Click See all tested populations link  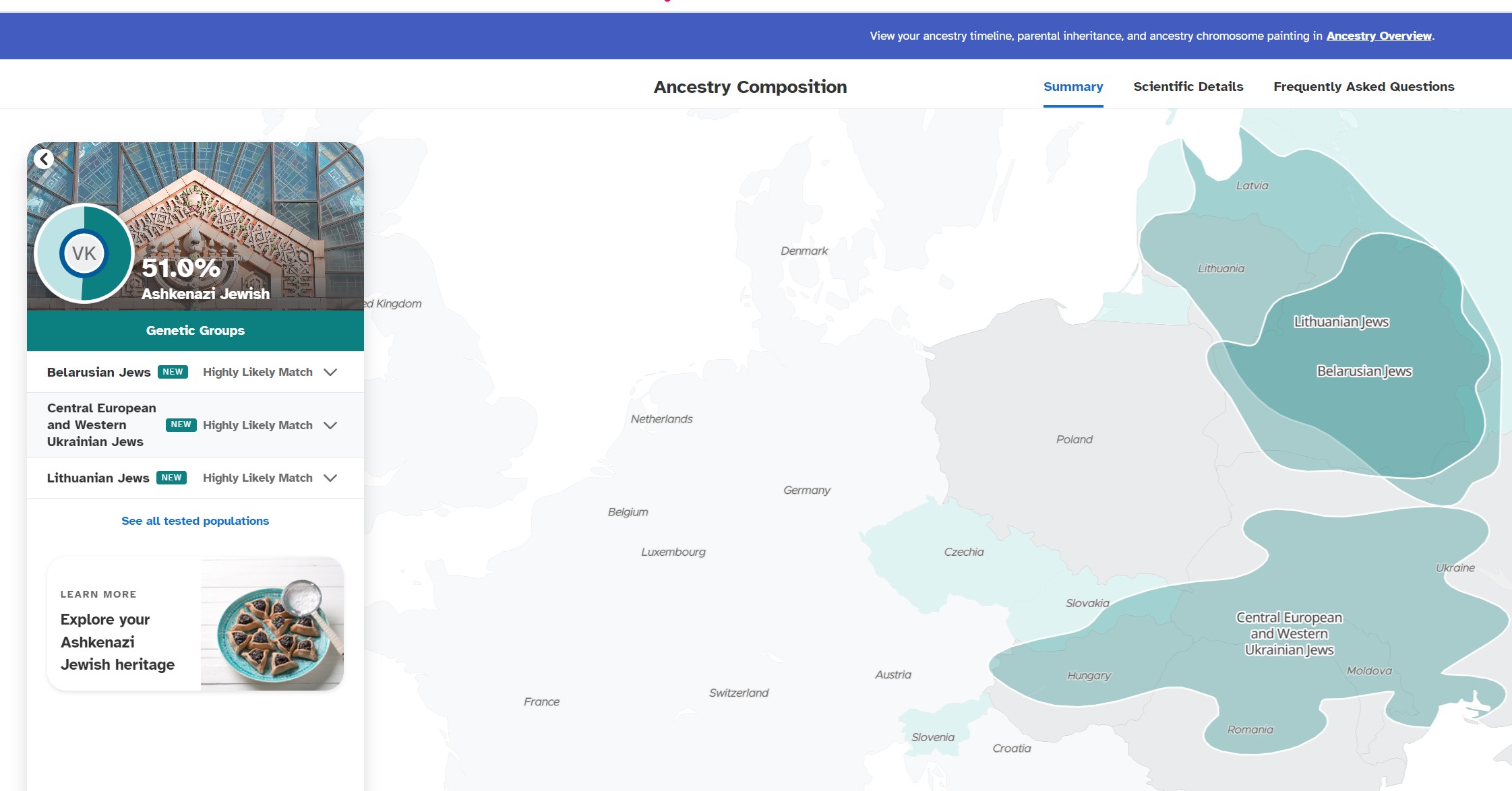click(195, 521)
